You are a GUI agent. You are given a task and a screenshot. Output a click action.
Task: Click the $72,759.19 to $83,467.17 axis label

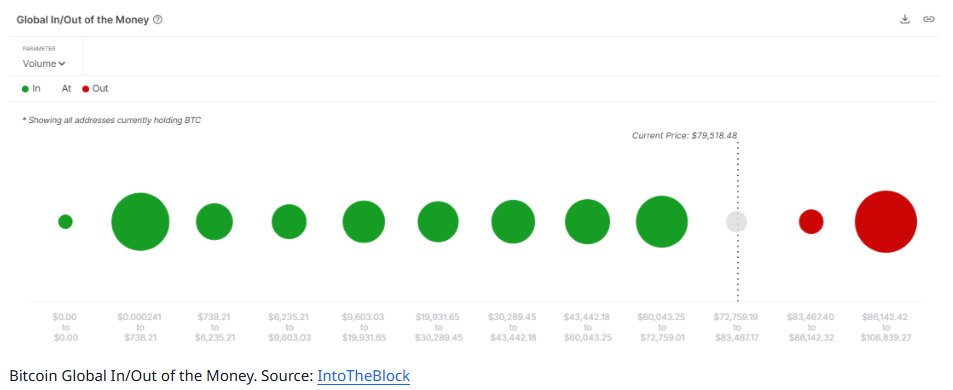737,327
